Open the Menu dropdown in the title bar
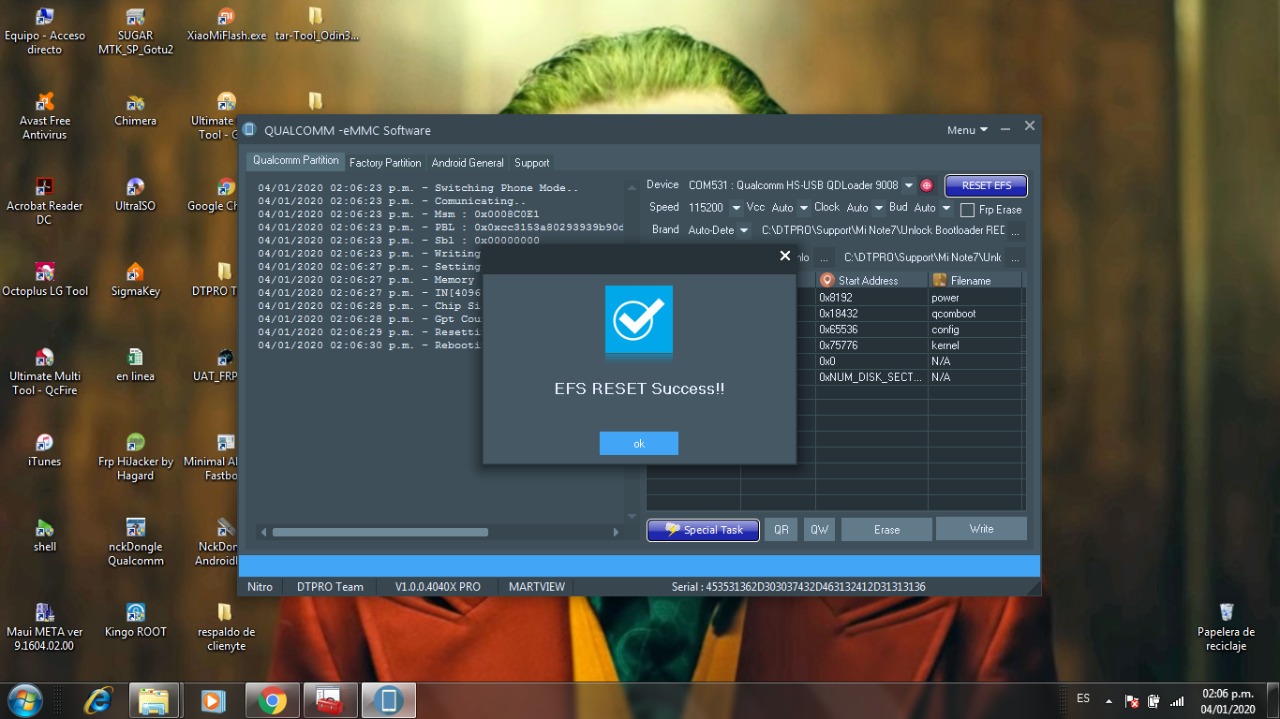Viewport: 1280px width, 719px height. (x=967, y=130)
